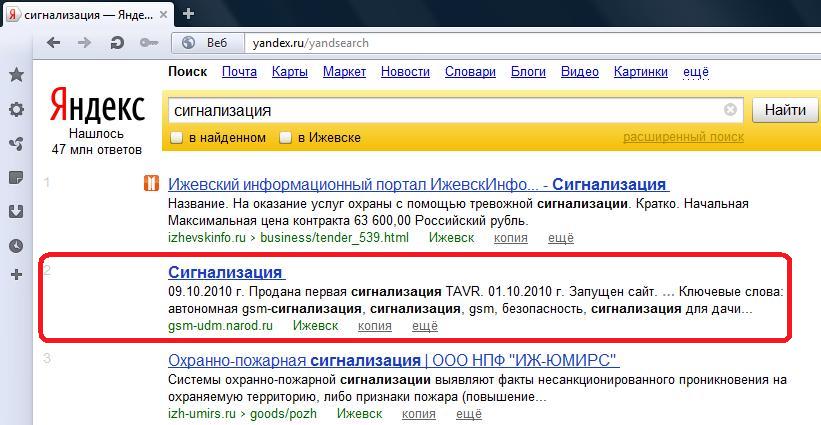This screenshot has width=821, height=425.
Task: Open the Видео service link
Action: click(x=580, y=72)
